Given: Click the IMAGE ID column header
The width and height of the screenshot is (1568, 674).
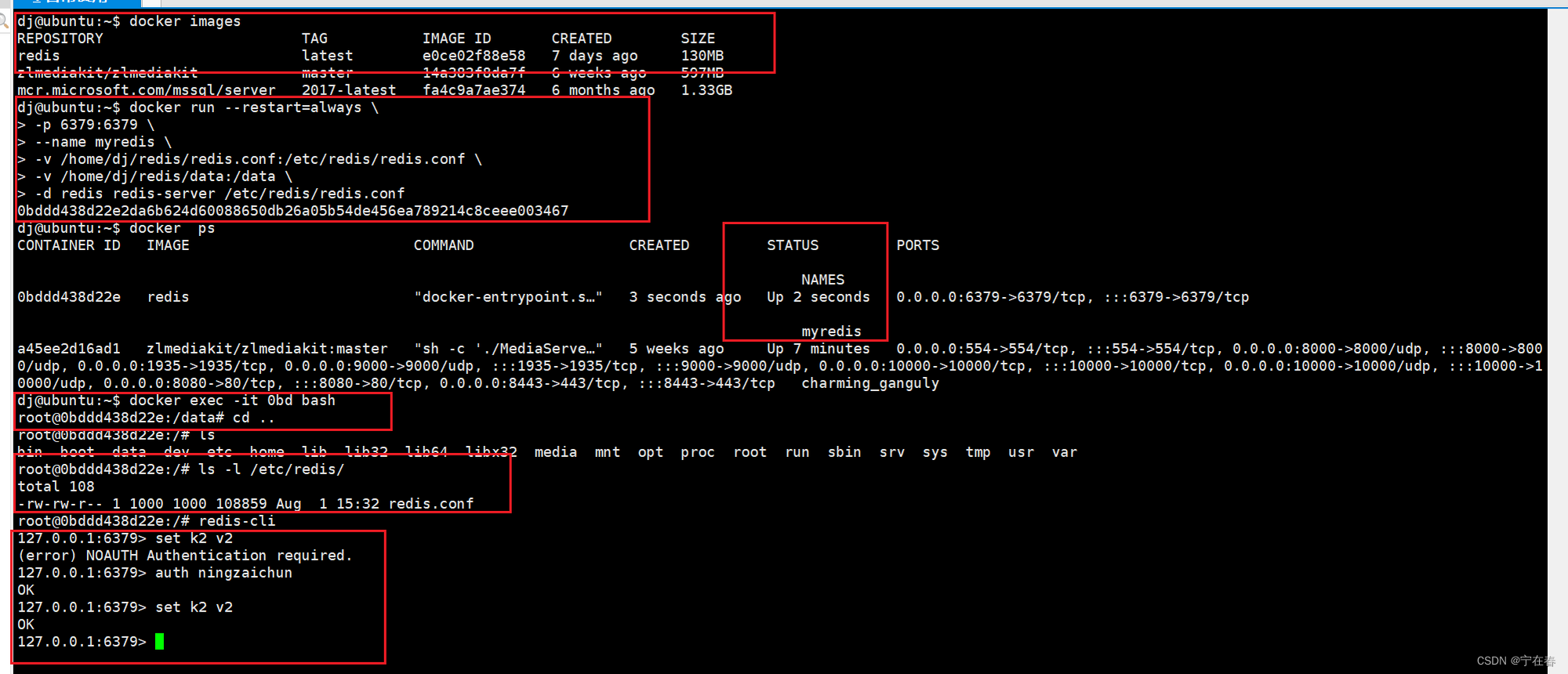Looking at the screenshot, I should (457, 38).
